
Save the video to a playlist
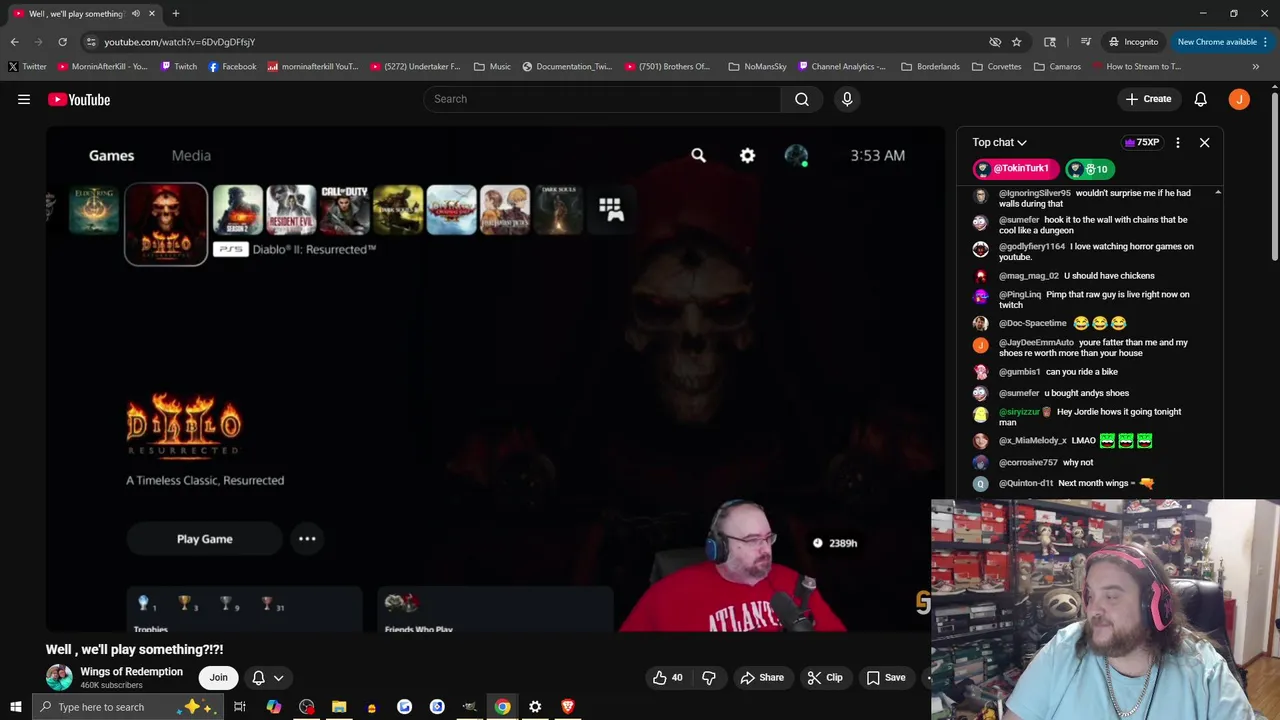click(x=886, y=677)
